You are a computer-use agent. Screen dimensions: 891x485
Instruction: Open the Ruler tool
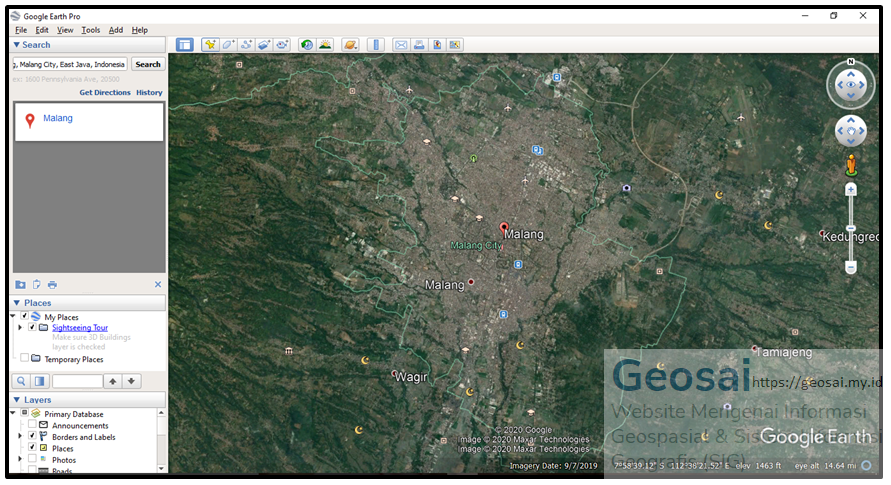(376, 45)
